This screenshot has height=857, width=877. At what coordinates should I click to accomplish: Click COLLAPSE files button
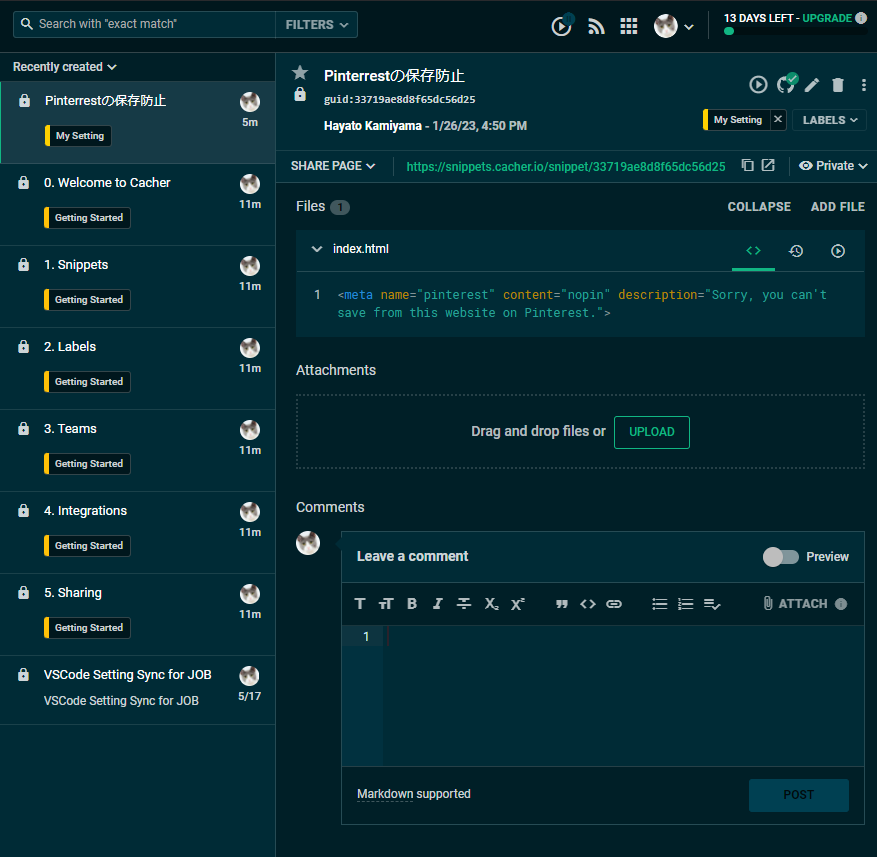tap(759, 207)
